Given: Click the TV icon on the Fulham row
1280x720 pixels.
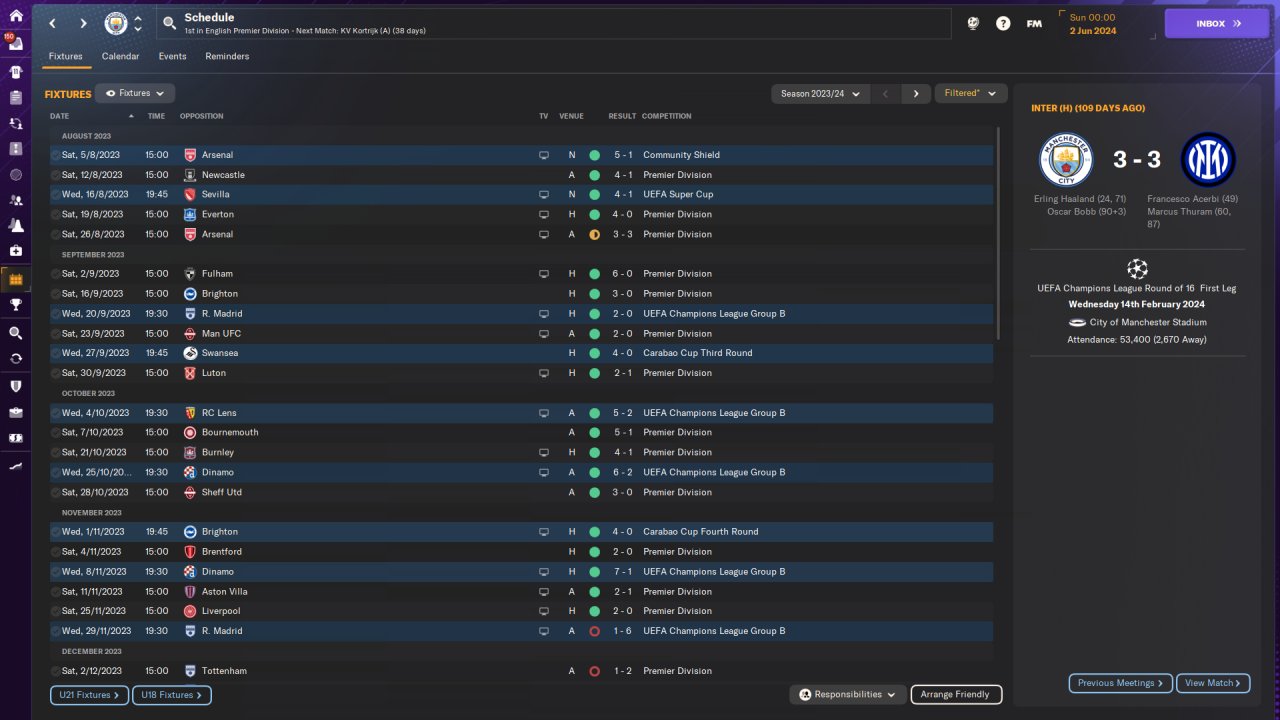Looking at the screenshot, I should point(544,274).
